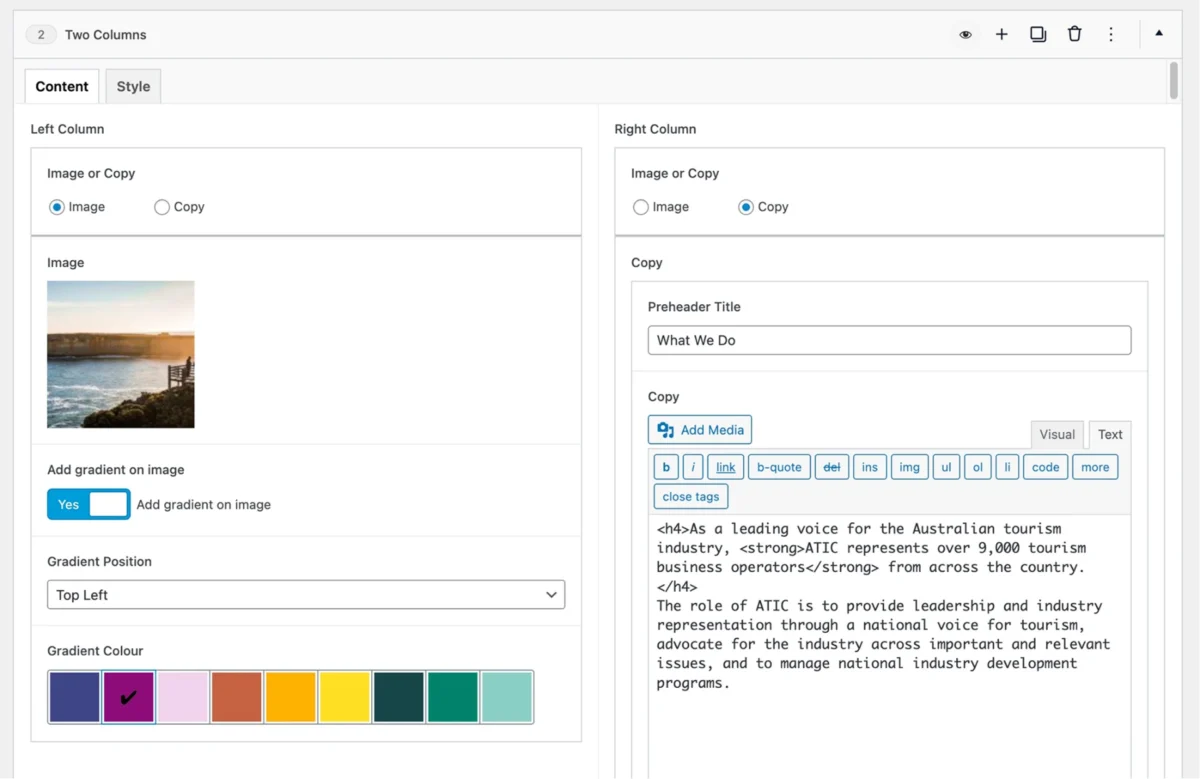
Task: Preview the Two Columns block
Action: (x=964, y=34)
